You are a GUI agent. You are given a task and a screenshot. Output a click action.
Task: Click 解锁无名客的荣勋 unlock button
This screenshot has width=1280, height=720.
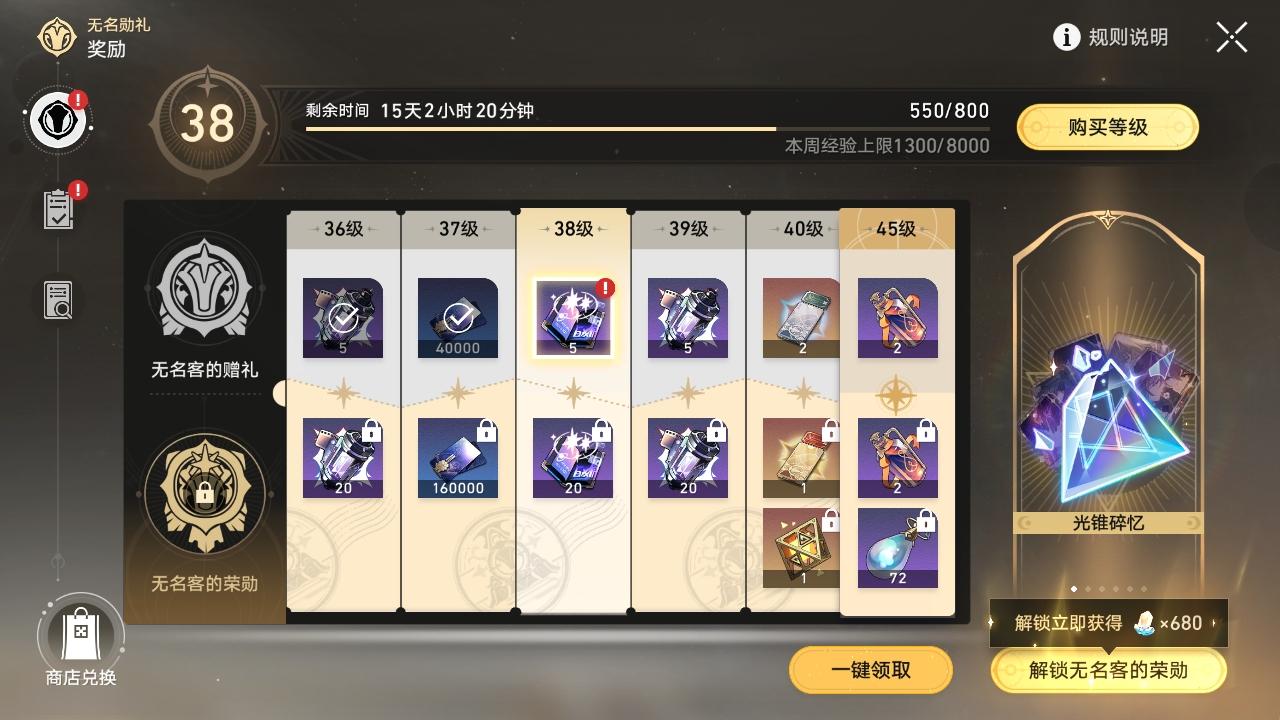(1109, 670)
